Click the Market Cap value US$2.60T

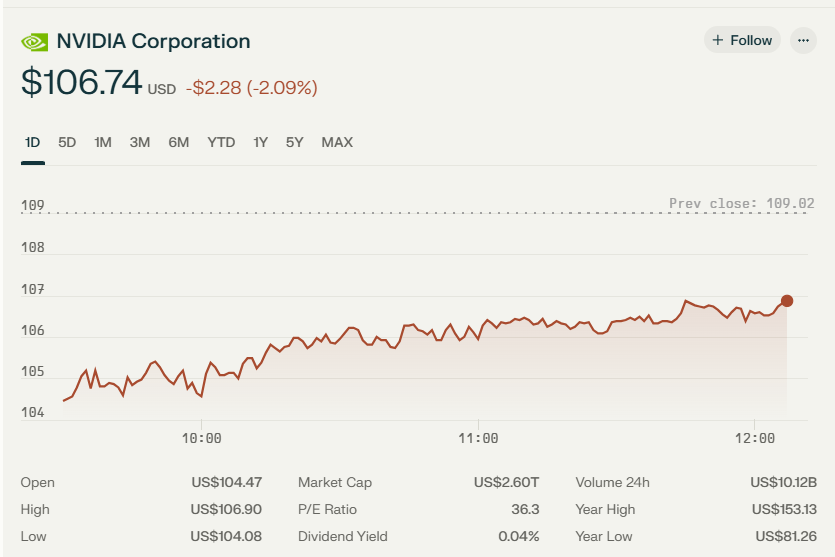(x=506, y=482)
